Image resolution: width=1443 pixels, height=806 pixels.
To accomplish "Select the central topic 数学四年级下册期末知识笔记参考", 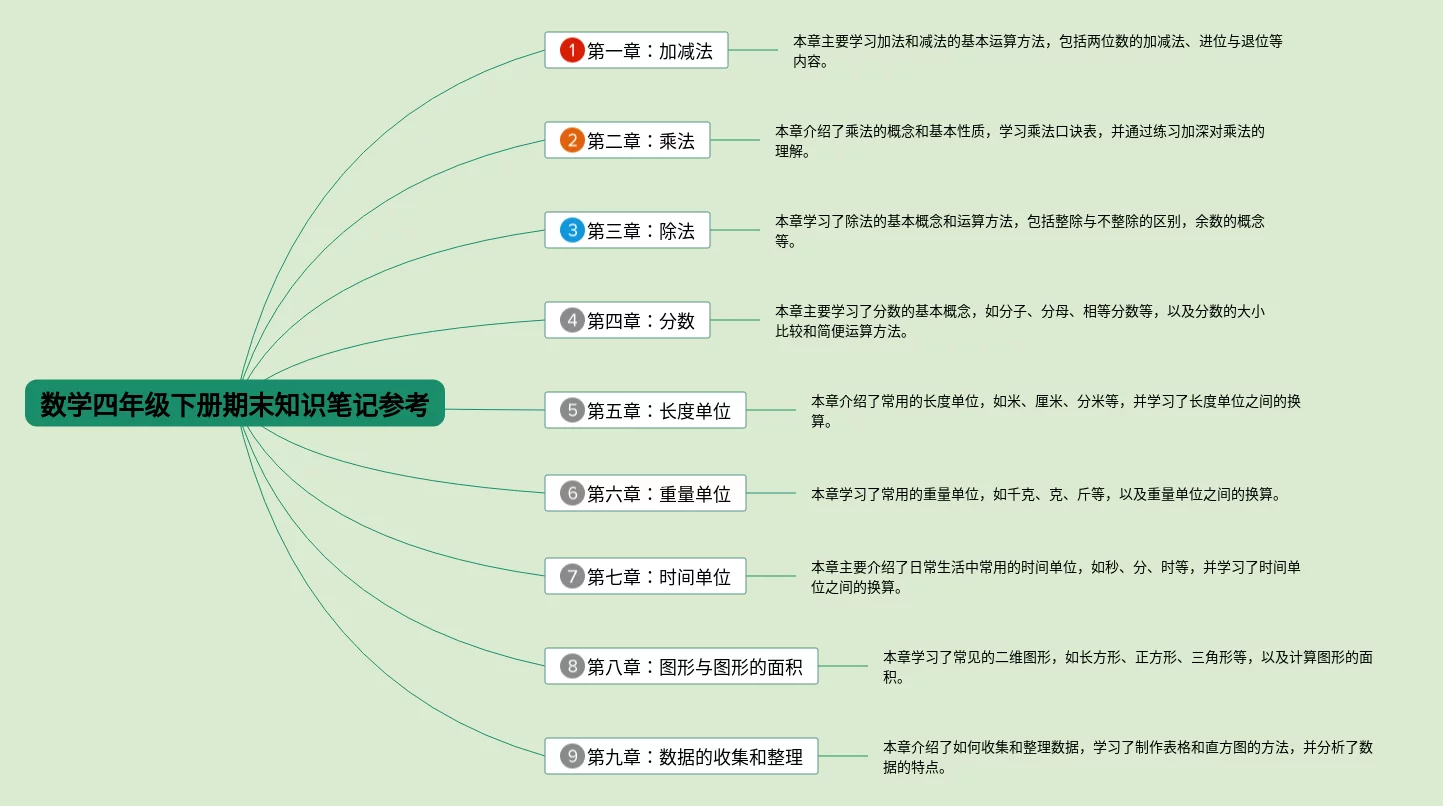I will [234, 404].
